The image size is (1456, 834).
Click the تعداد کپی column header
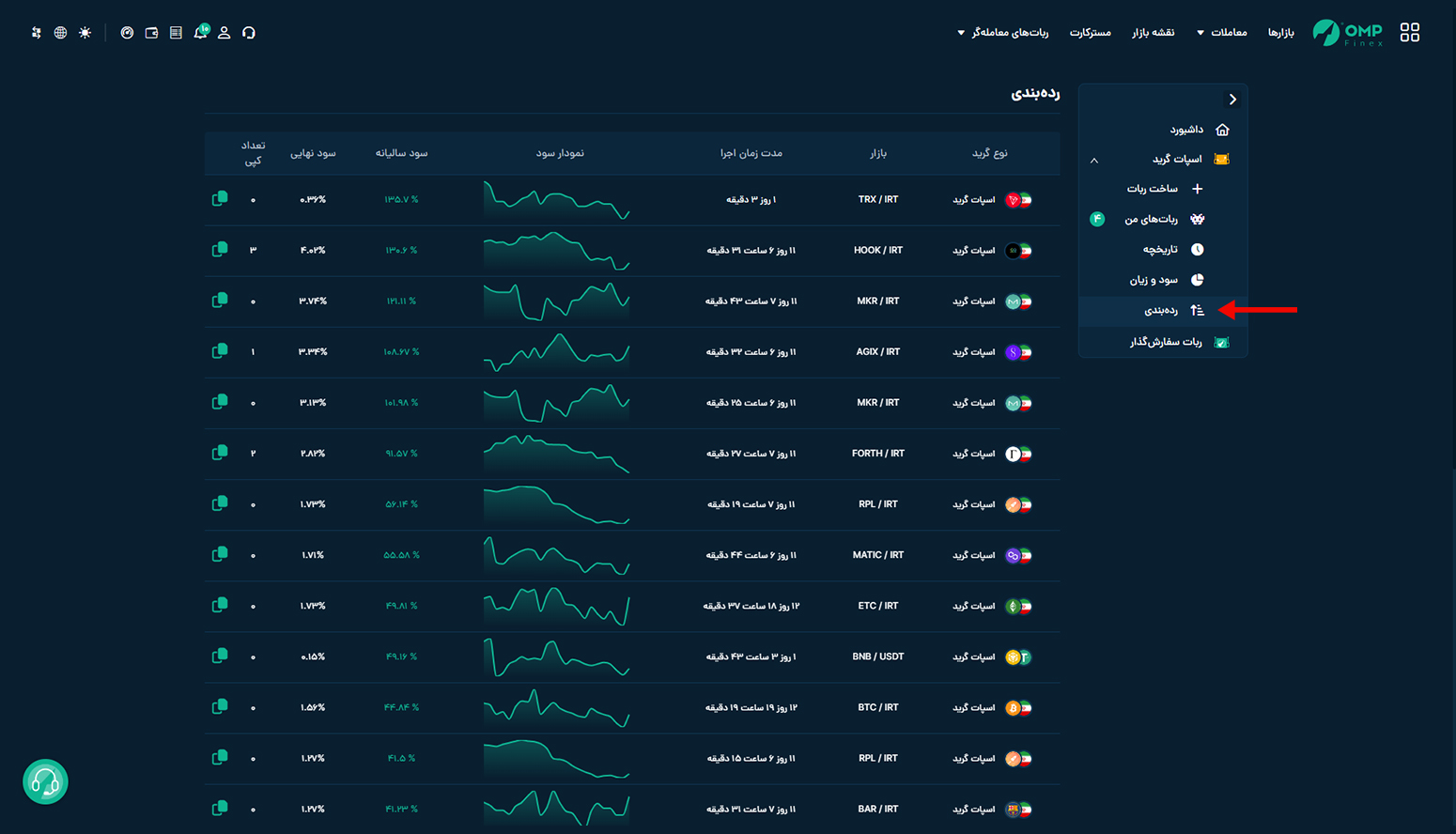[254, 153]
